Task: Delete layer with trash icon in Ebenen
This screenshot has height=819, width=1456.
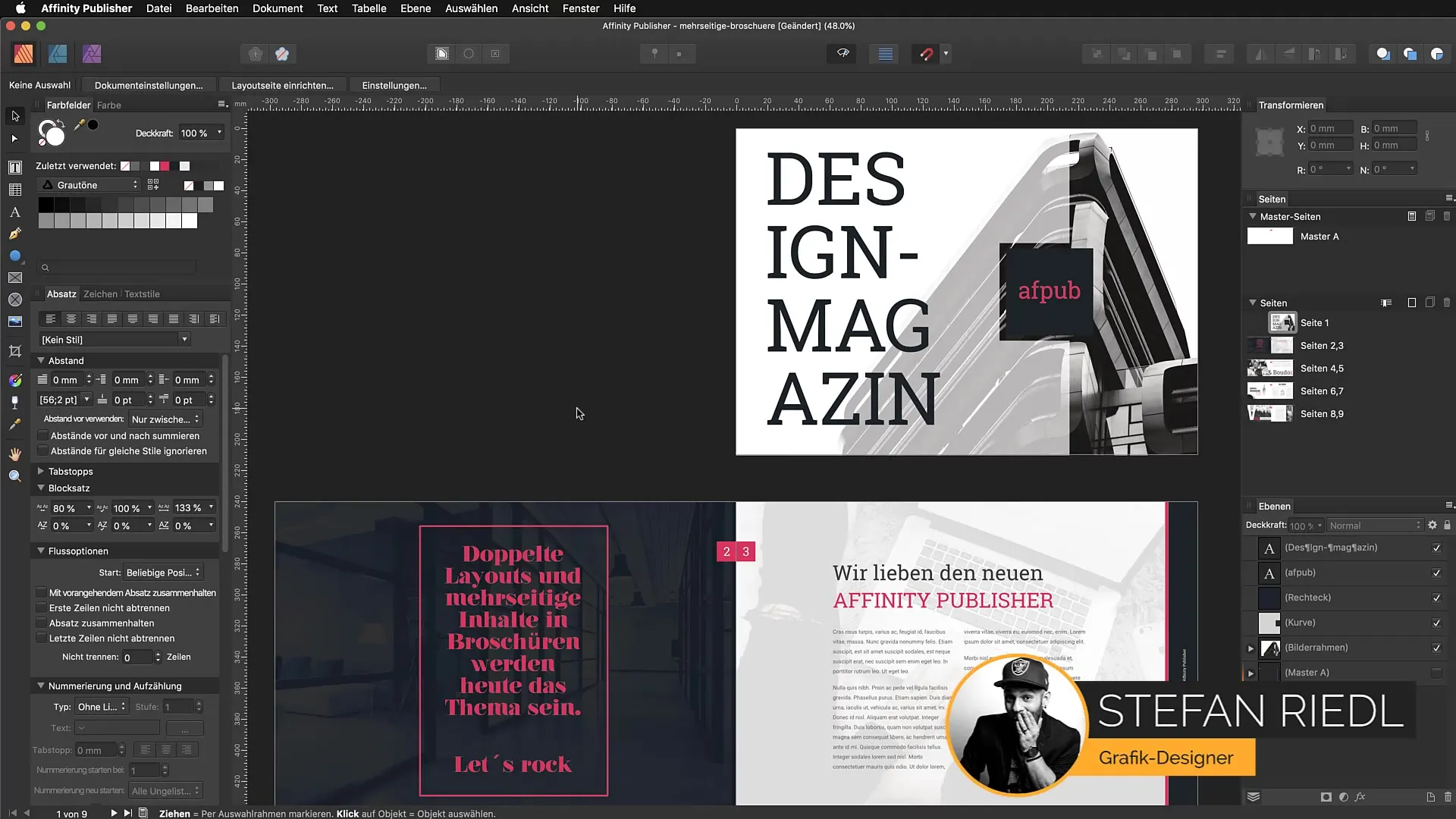Action: pos(1448,797)
